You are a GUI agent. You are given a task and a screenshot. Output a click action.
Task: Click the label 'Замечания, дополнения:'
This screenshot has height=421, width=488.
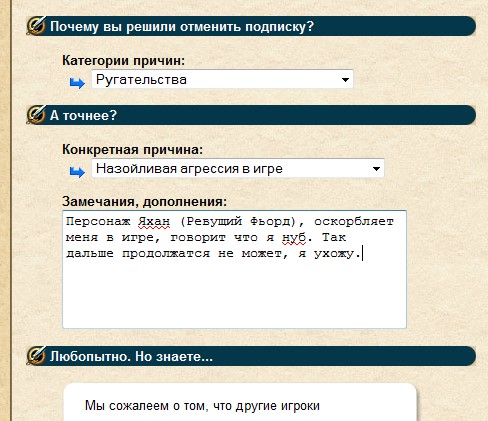[144, 201]
